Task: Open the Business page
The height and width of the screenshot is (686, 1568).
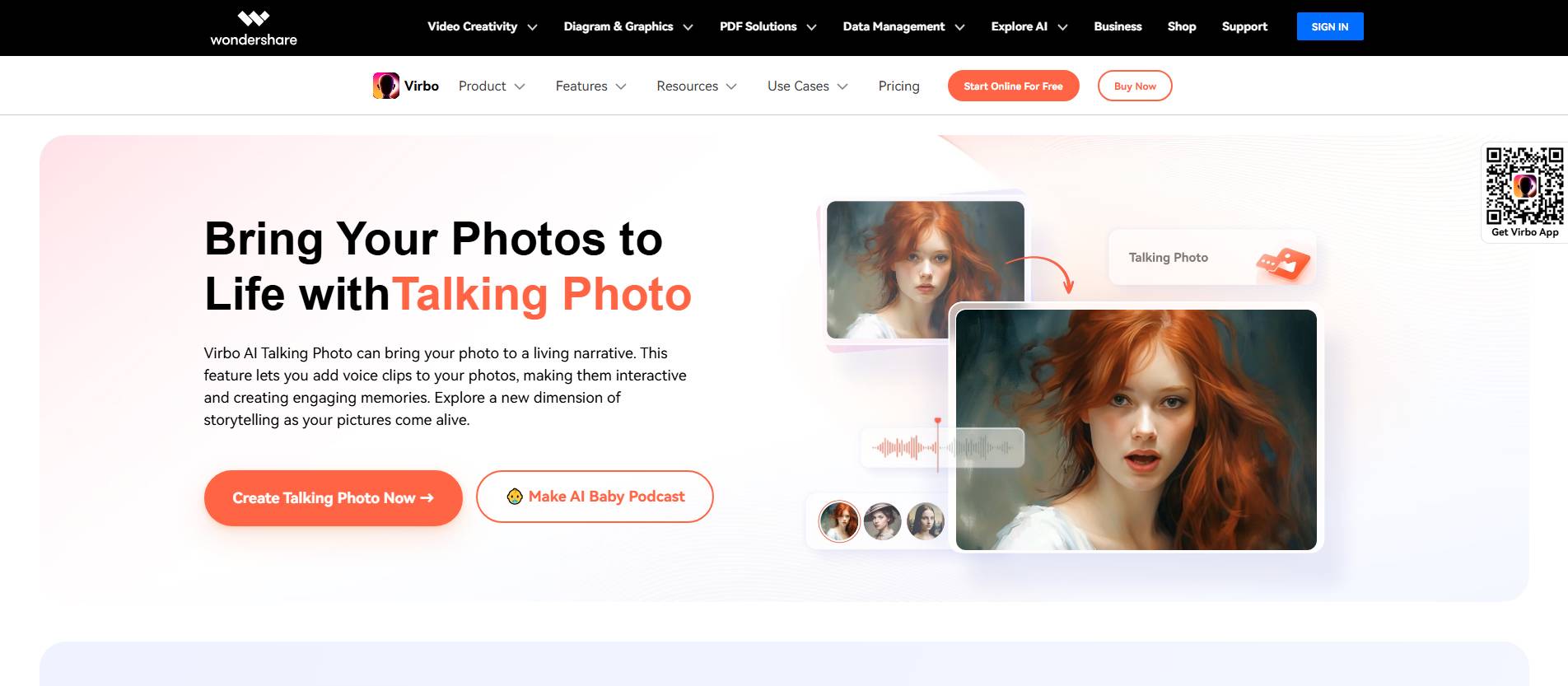Action: (x=1118, y=26)
